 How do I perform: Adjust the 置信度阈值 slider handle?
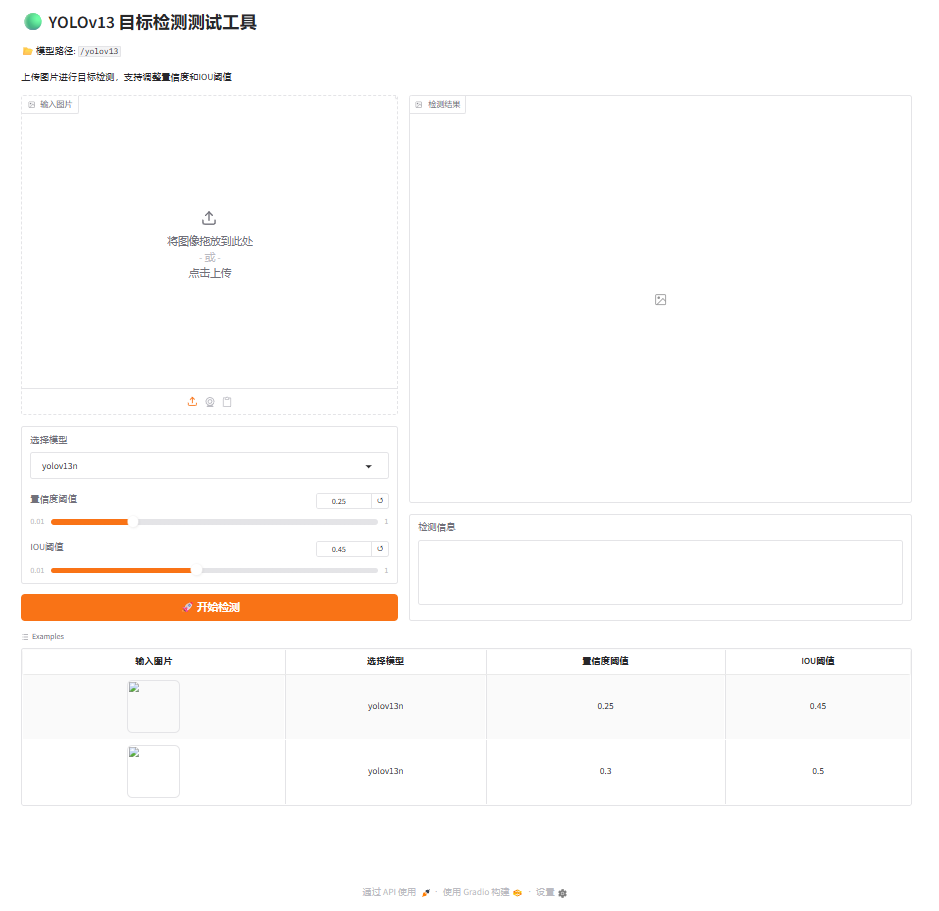click(x=133, y=522)
